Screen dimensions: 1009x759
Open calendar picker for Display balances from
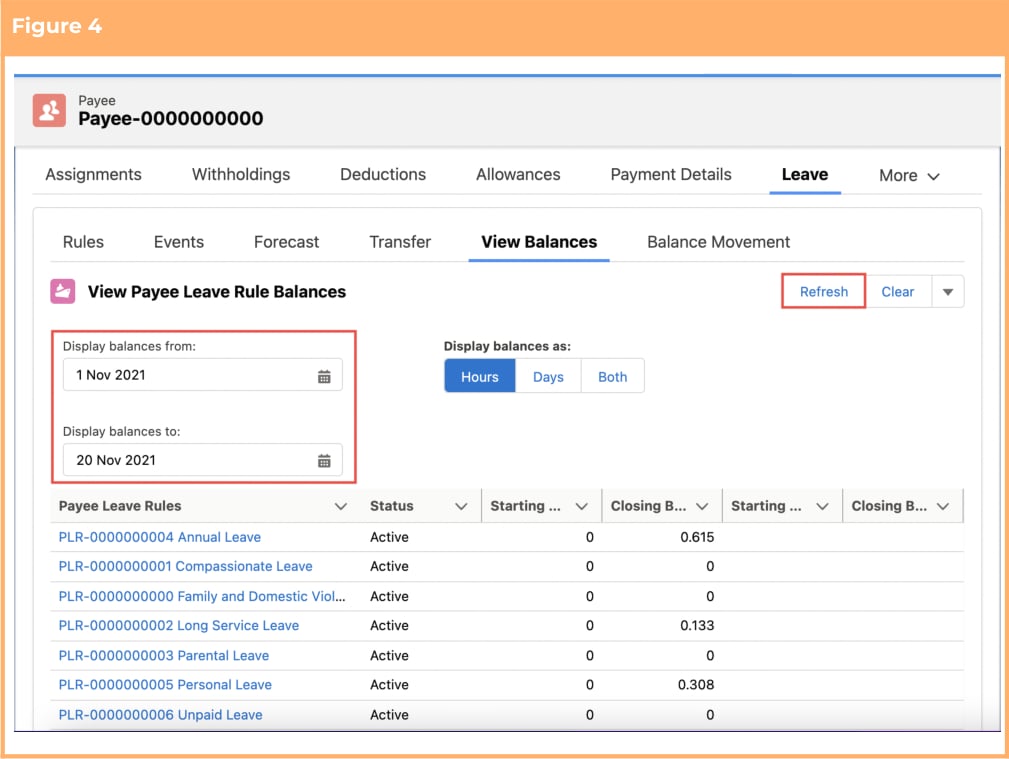(x=324, y=377)
